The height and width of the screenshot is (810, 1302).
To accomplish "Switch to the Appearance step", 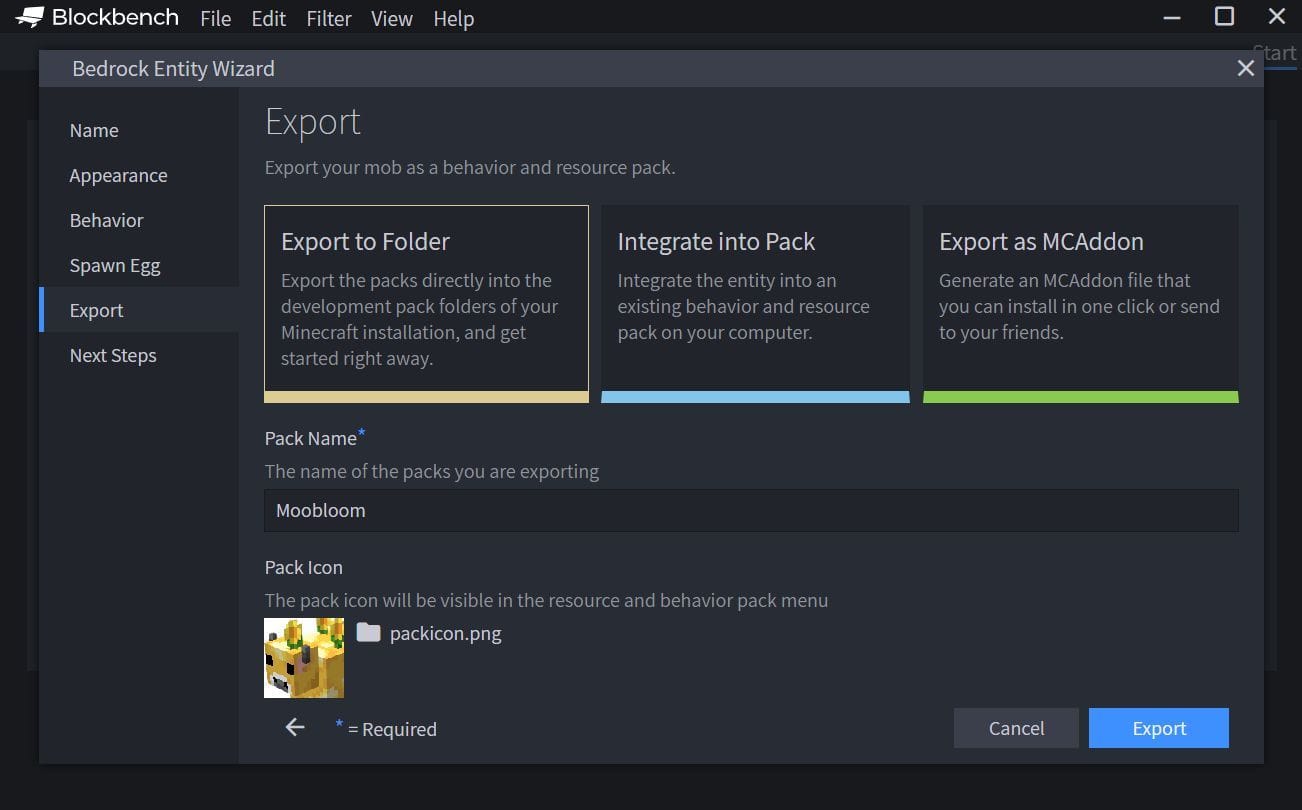I will click(118, 175).
